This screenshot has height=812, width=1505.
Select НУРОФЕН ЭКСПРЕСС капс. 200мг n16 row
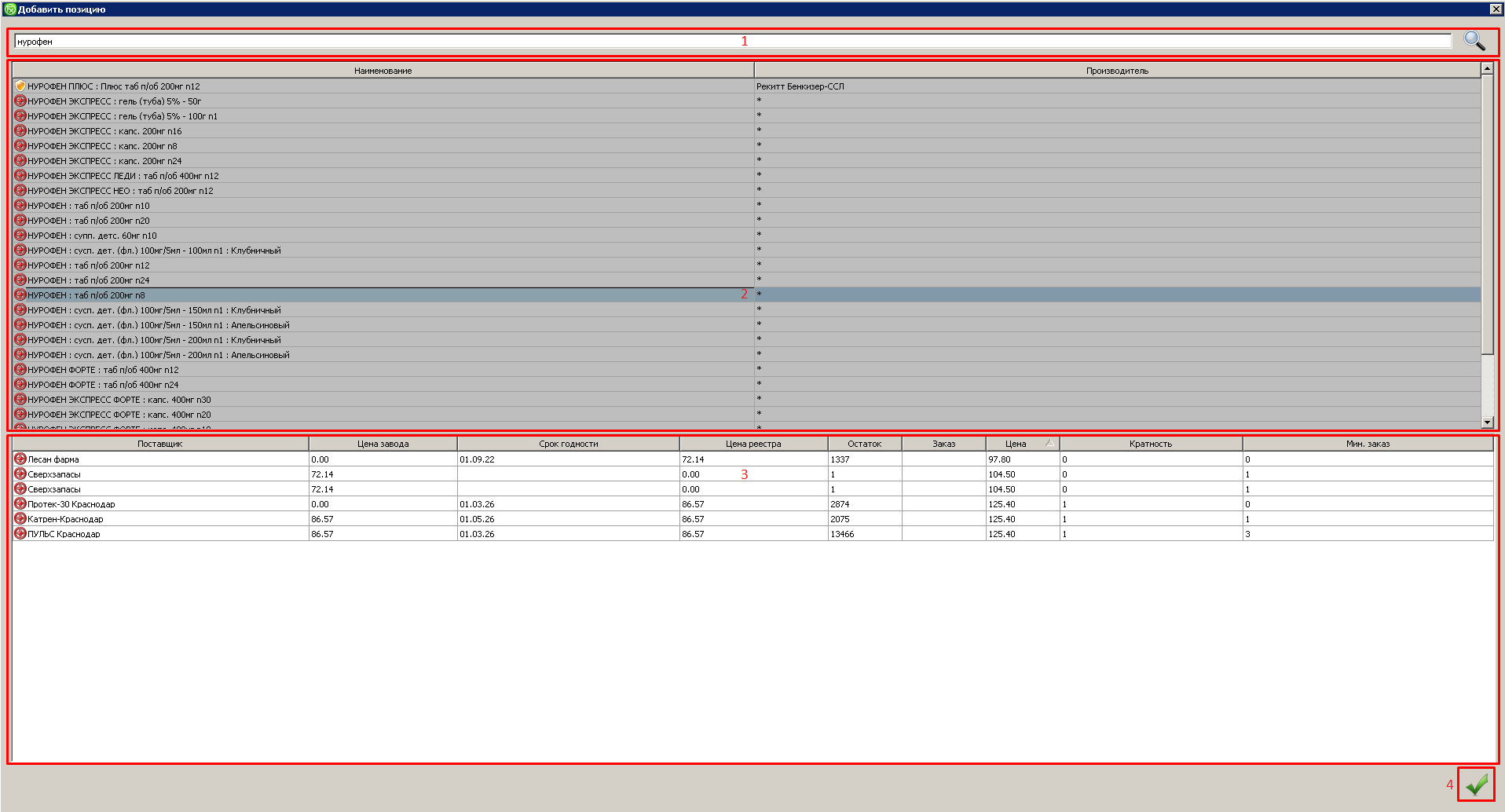click(104, 131)
